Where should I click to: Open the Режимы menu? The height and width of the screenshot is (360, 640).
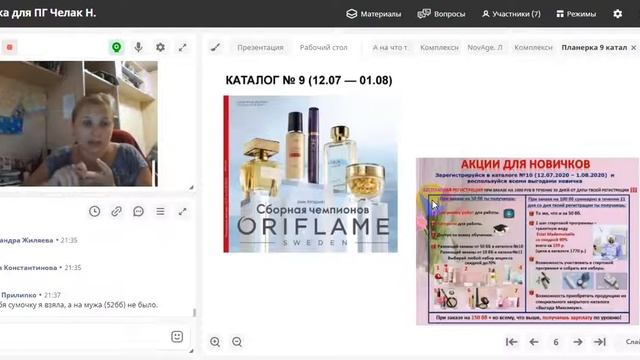coord(576,14)
